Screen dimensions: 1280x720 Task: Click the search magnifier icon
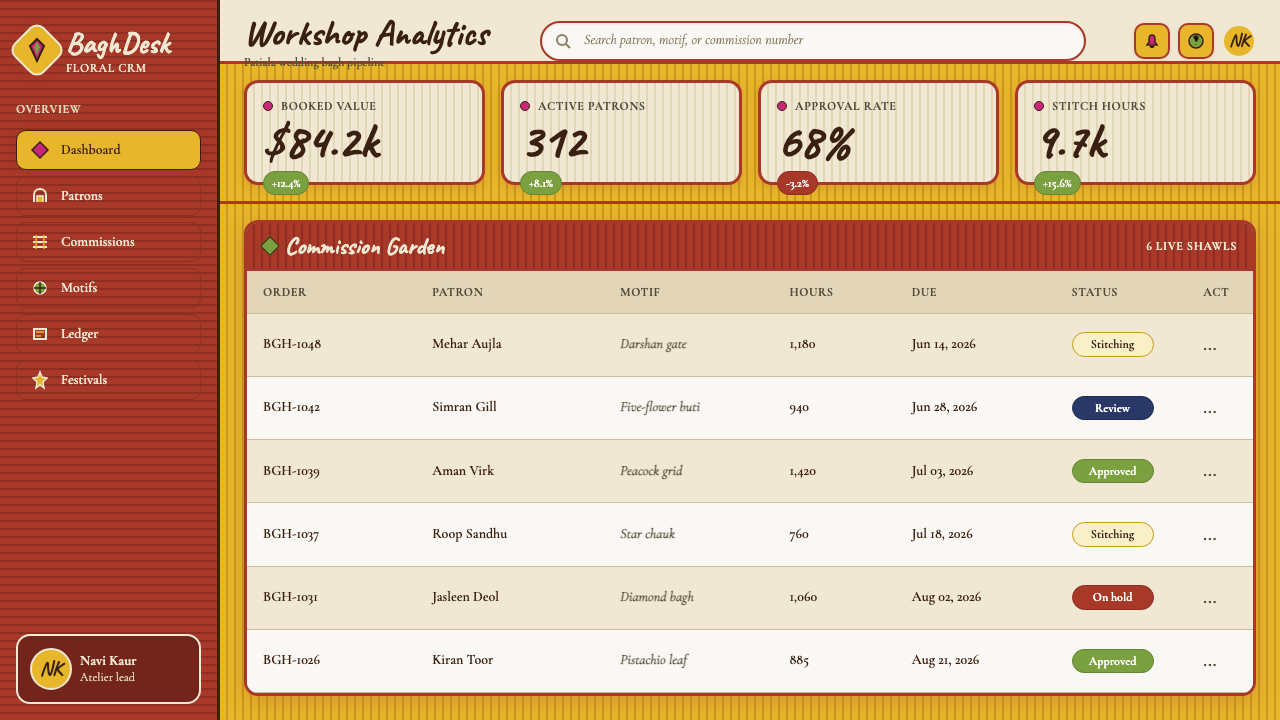563,41
